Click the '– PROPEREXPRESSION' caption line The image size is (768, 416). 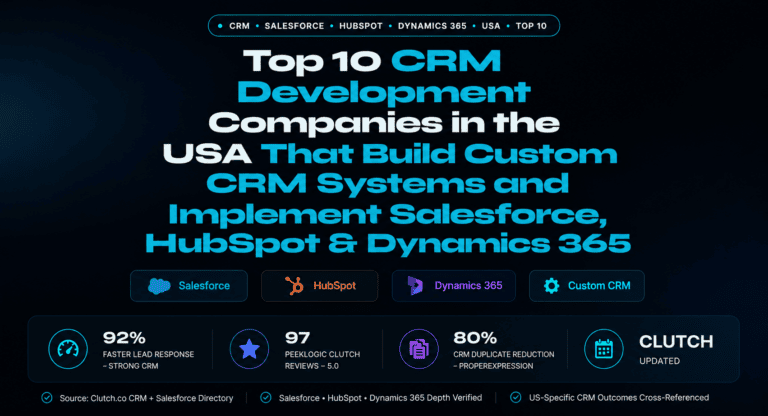[x=493, y=366]
